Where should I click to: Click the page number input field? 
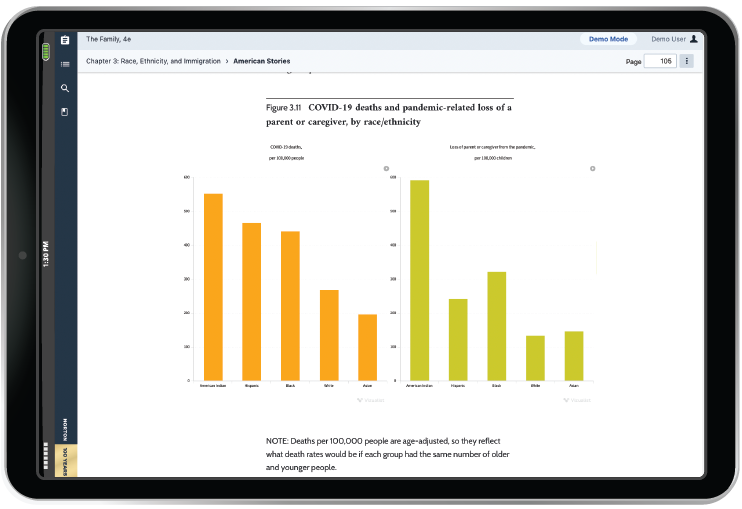click(661, 61)
